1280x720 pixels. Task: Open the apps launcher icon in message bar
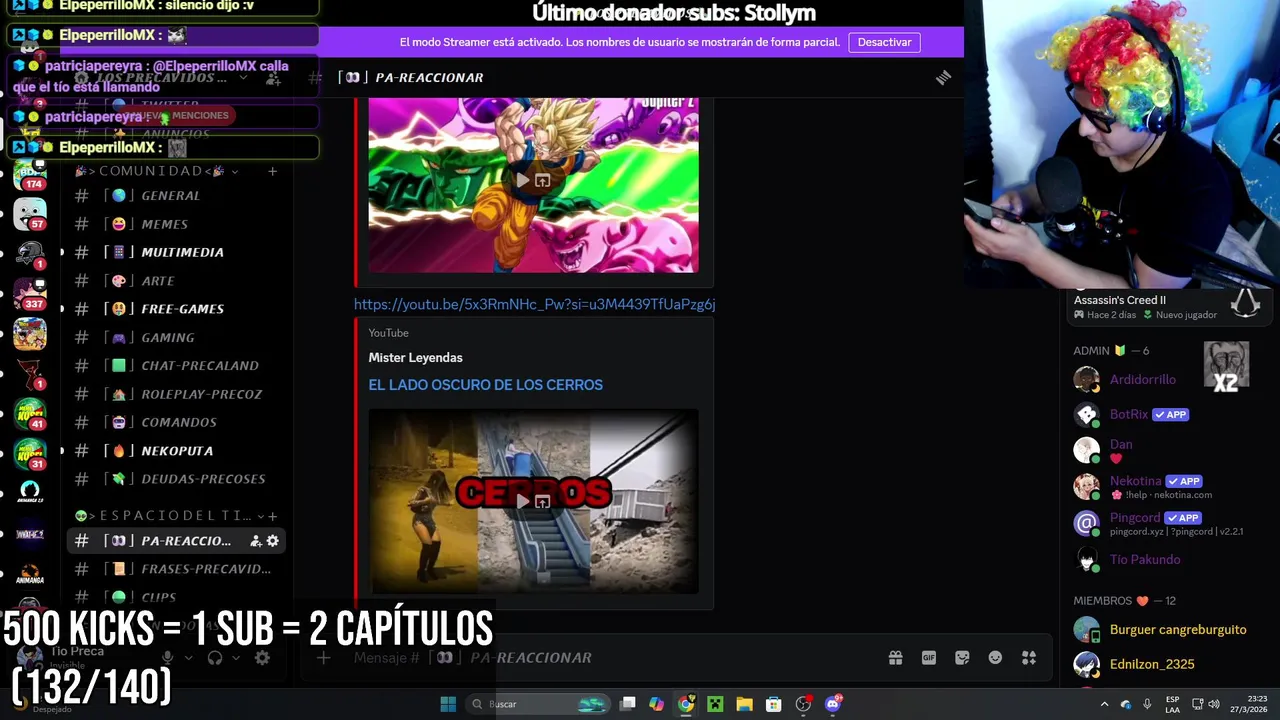[x=1029, y=657]
